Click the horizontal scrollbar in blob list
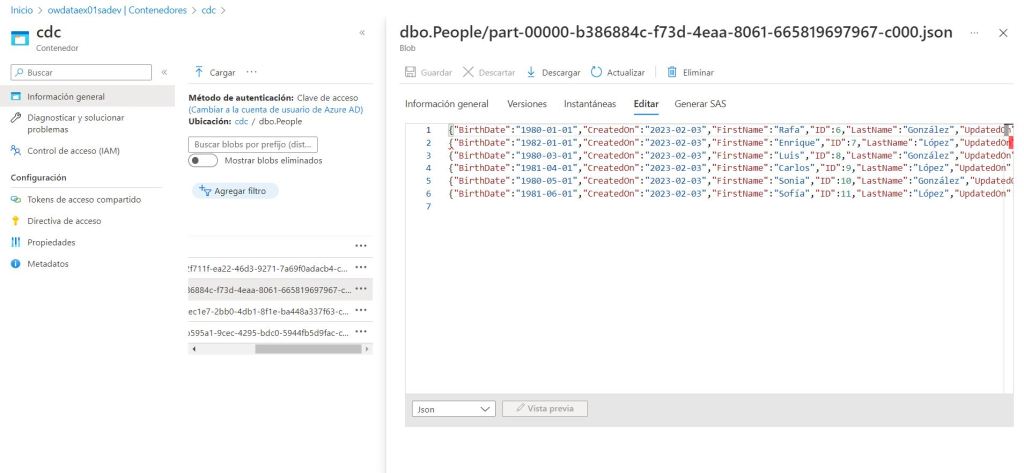The image size is (1024, 473). [300, 349]
